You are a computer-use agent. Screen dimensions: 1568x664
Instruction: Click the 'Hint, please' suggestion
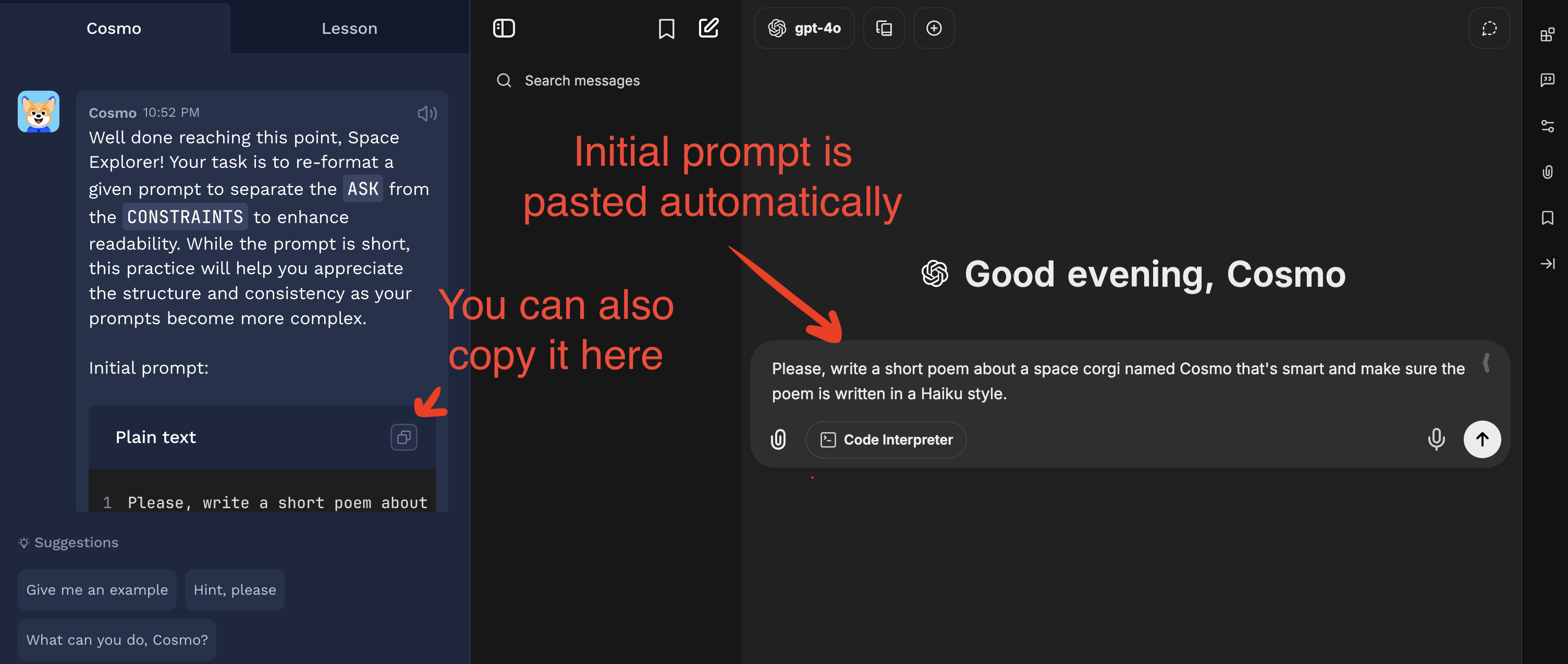(235, 590)
